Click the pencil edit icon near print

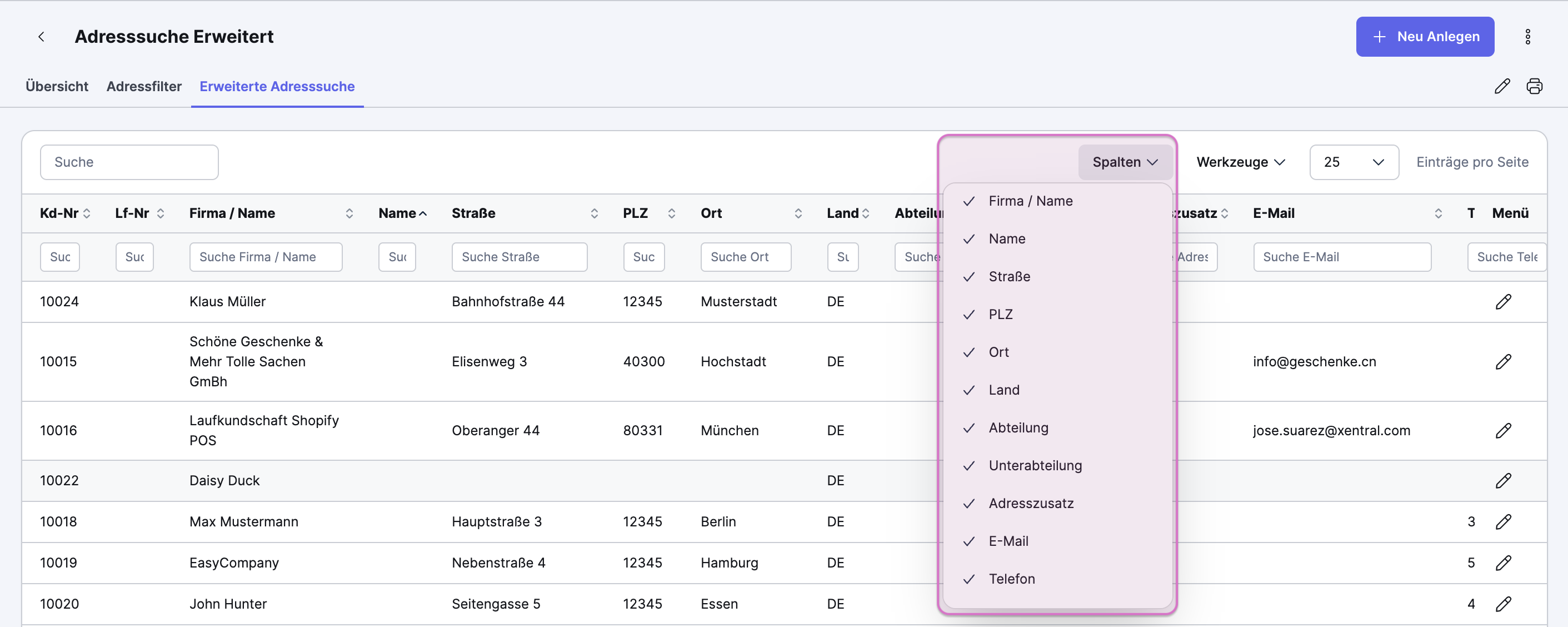click(x=1502, y=87)
